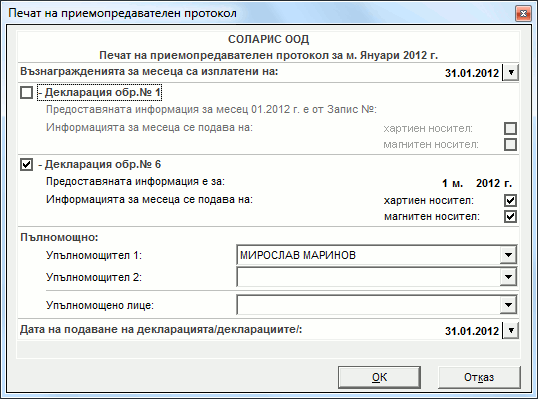Viewport: 538px width, 399px height.
Task: Close the dialog with the red X
Action: [523, 14]
